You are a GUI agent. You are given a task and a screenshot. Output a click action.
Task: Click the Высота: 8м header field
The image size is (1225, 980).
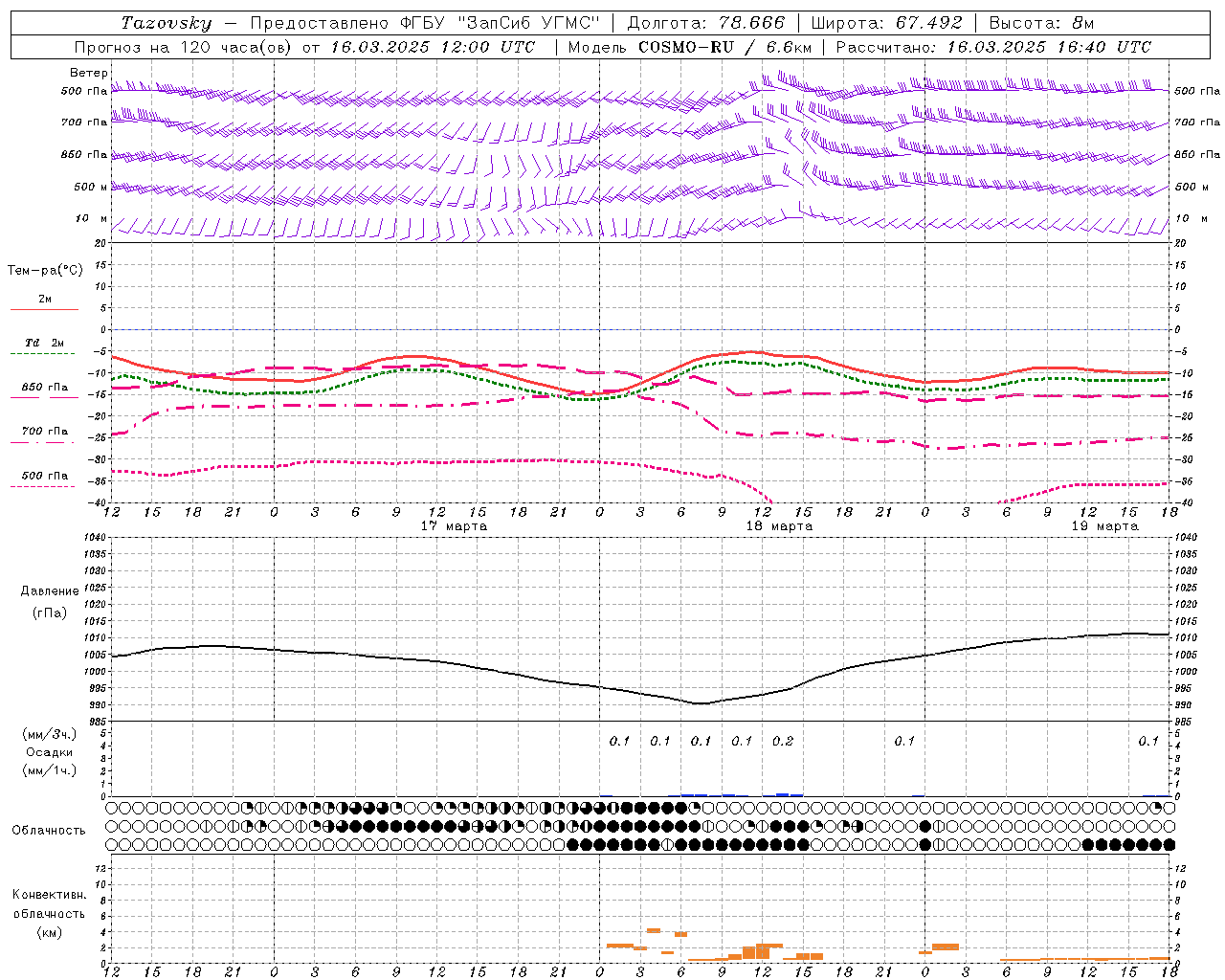1041,23
